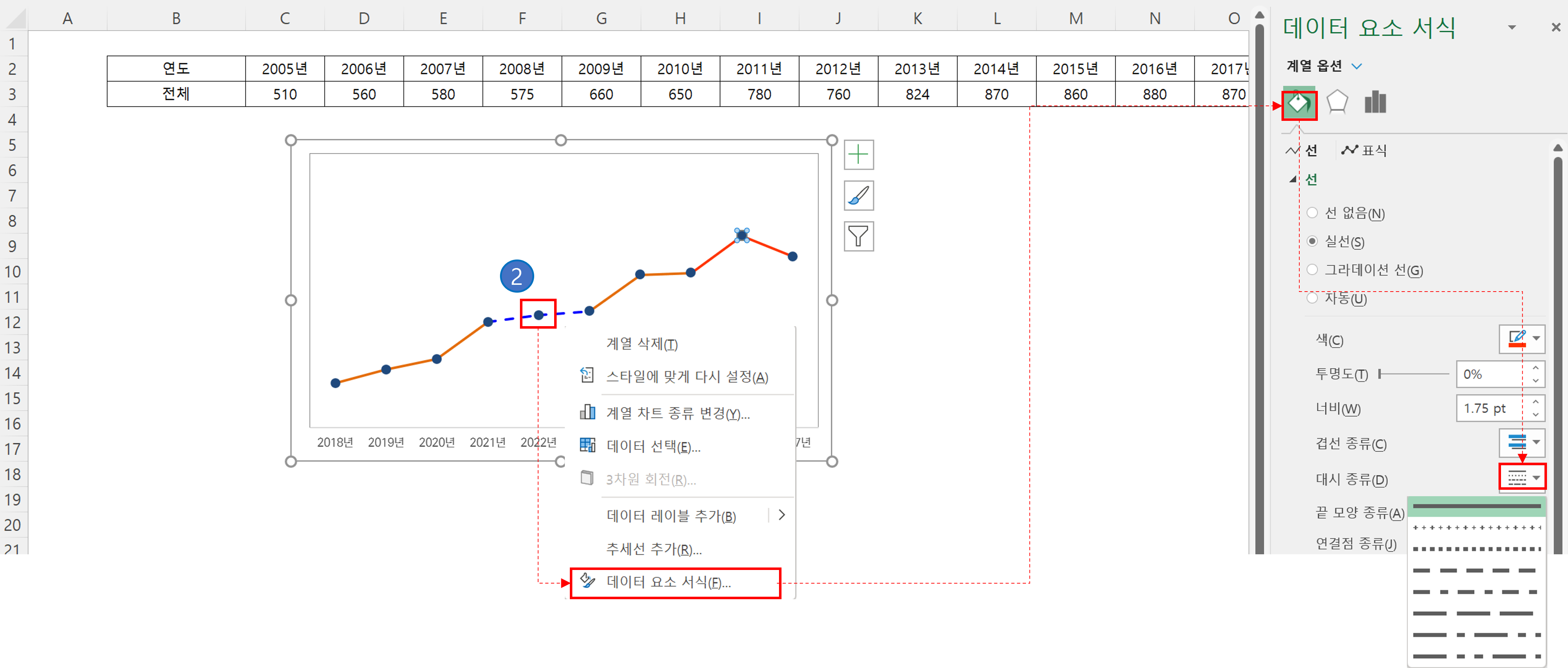Open the 대시 종류 dropdown

coord(1522,477)
